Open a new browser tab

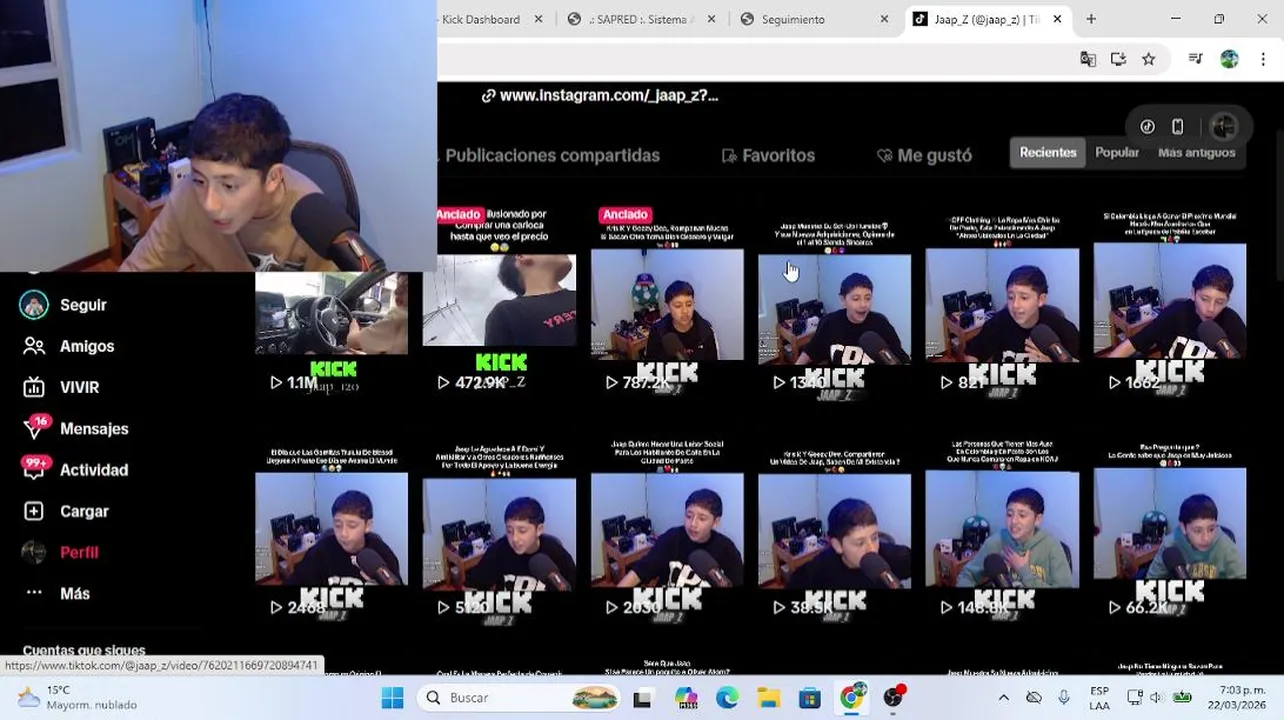pyautogui.click(x=1091, y=19)
